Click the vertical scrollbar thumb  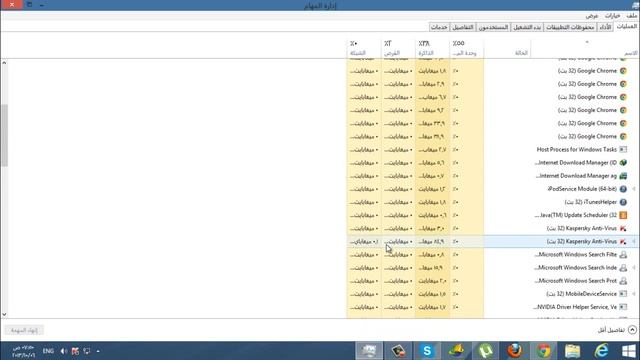tap(4, 135)
